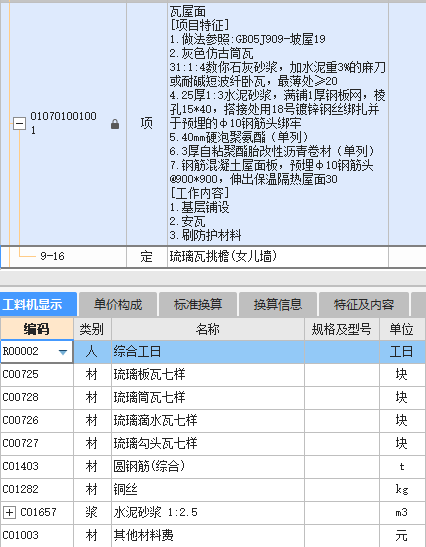Select the 琉璃筒瓦七样 cell
This screenshot has height=547, width=426.
pyautogui.click(x=208, y=398)
